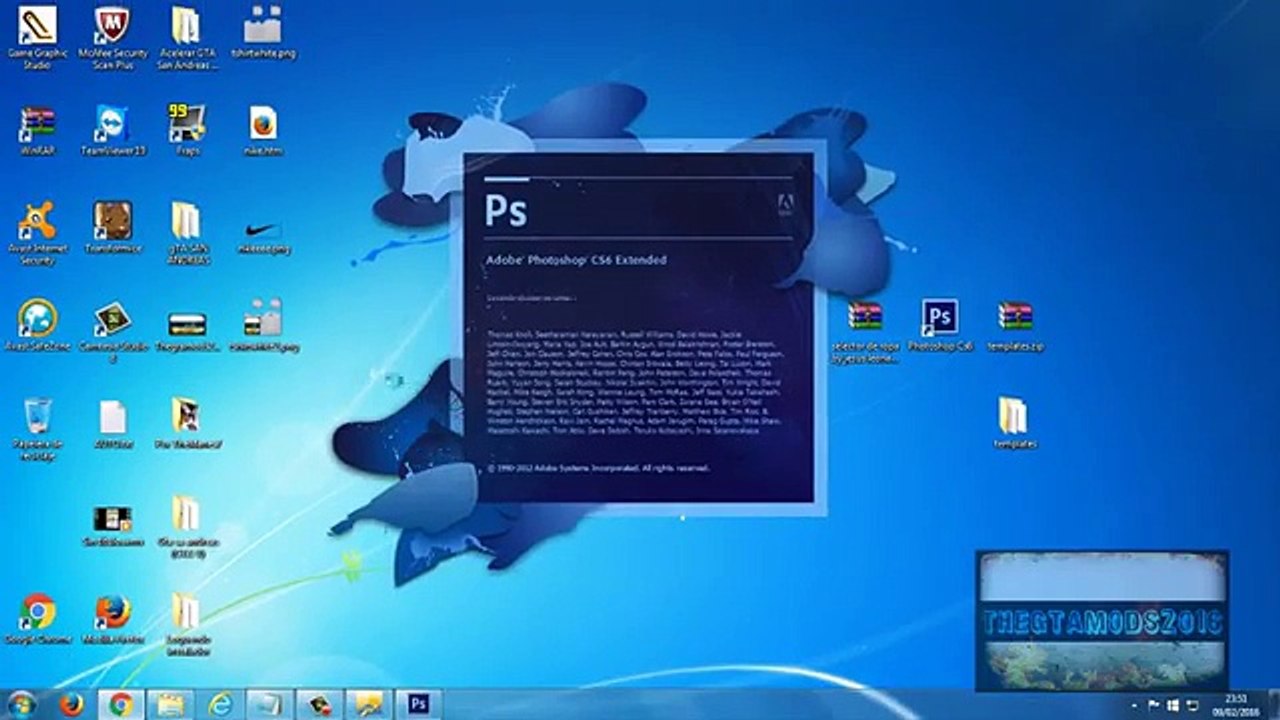Image resolution: width=1280 pixels, height=720 pixels.
Task: Switch to Photoshop on the taskbar
Action: pyautogui.click(x=418, y=704)
